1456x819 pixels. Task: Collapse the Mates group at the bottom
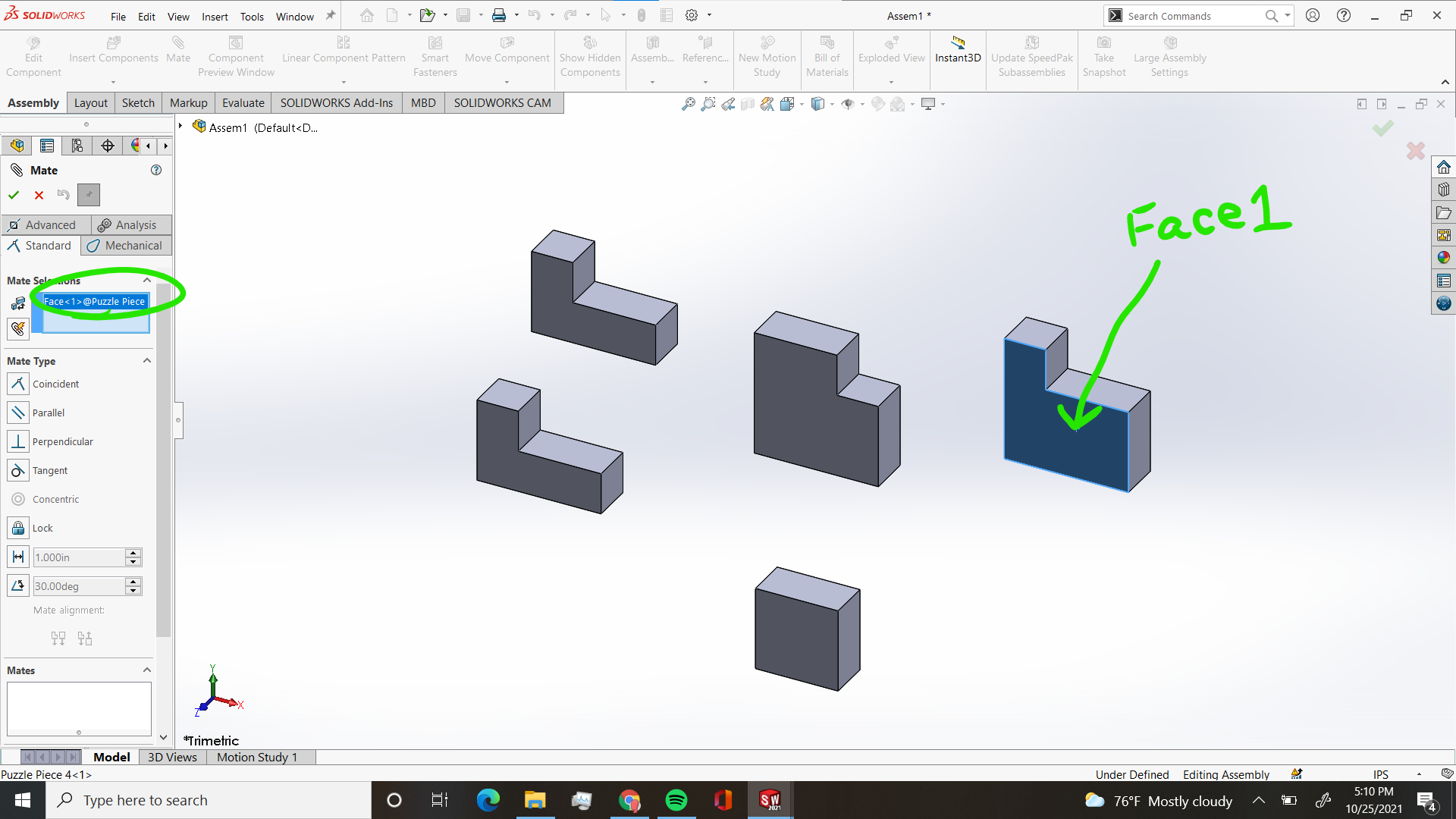coord(146,670)
